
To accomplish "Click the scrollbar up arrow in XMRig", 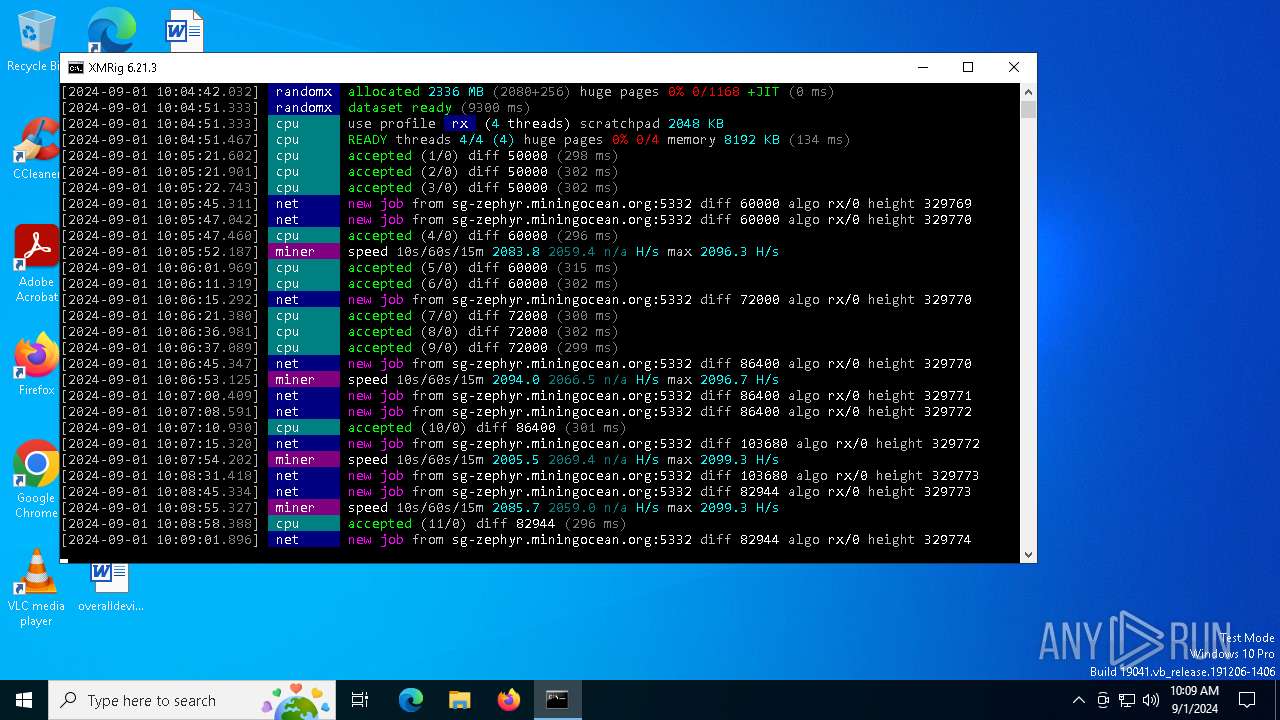I will point(1028,92).
